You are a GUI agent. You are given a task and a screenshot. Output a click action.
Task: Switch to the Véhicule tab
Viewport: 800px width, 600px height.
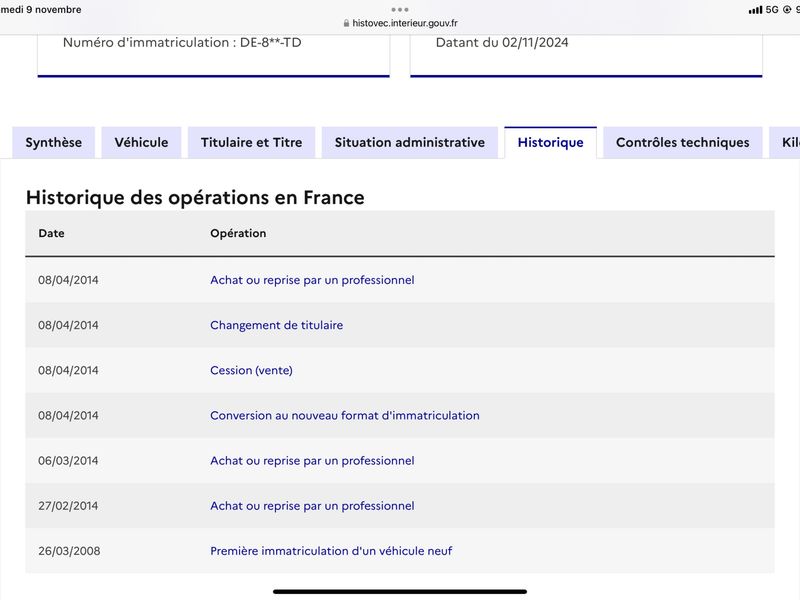click(x=141, y=142)
